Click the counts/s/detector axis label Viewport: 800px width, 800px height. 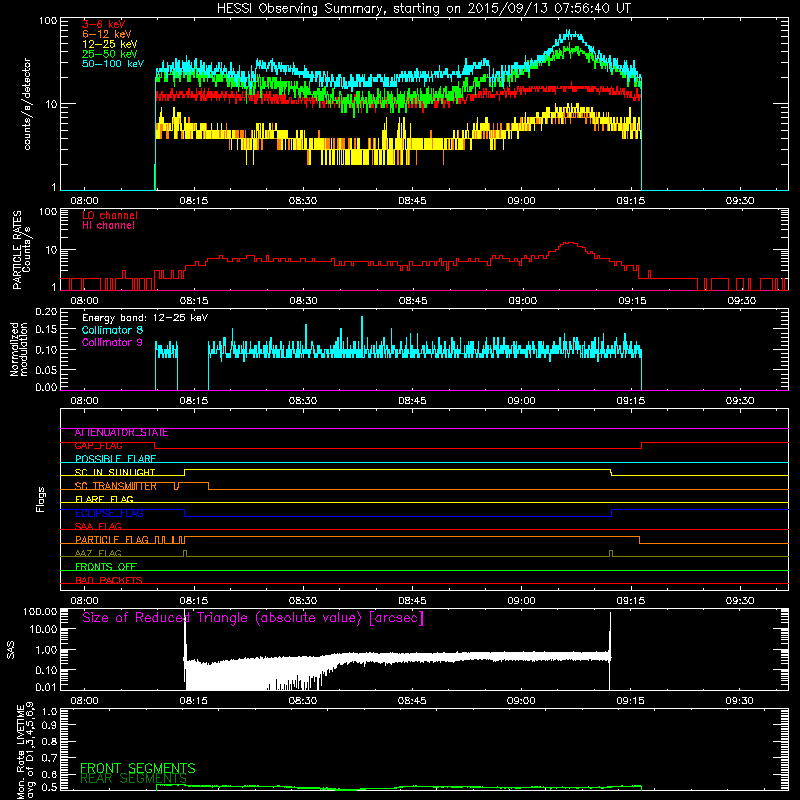[x=27, y=104]
